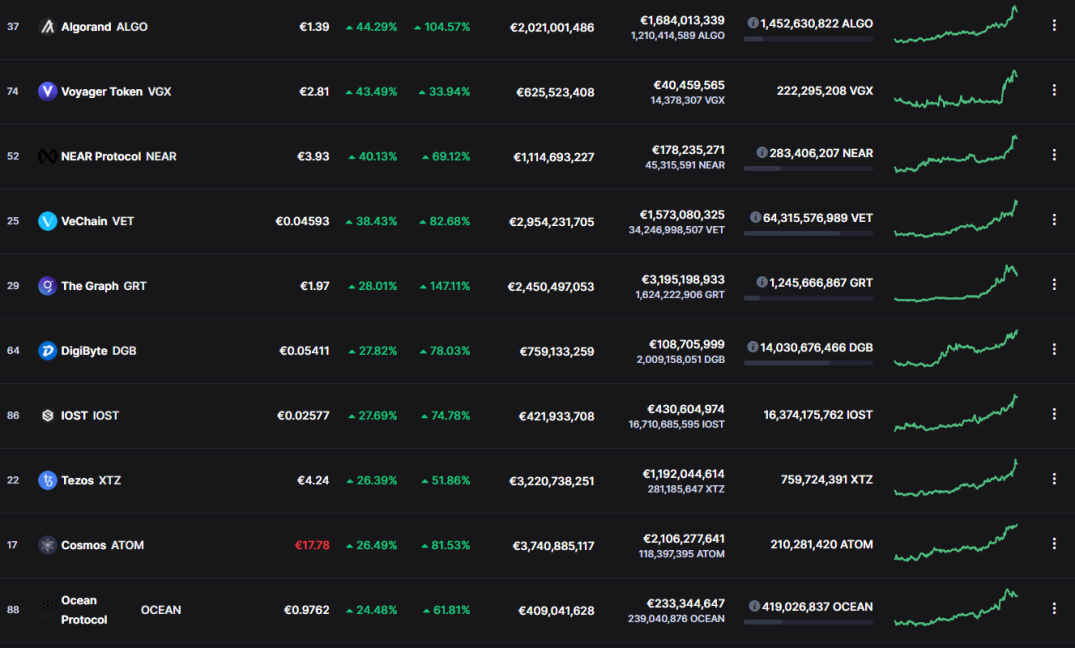This screenshot has width=1075, height=648.
Task: Click the 222,295,208 VGX circulating supply
Action: coord(825,91)
